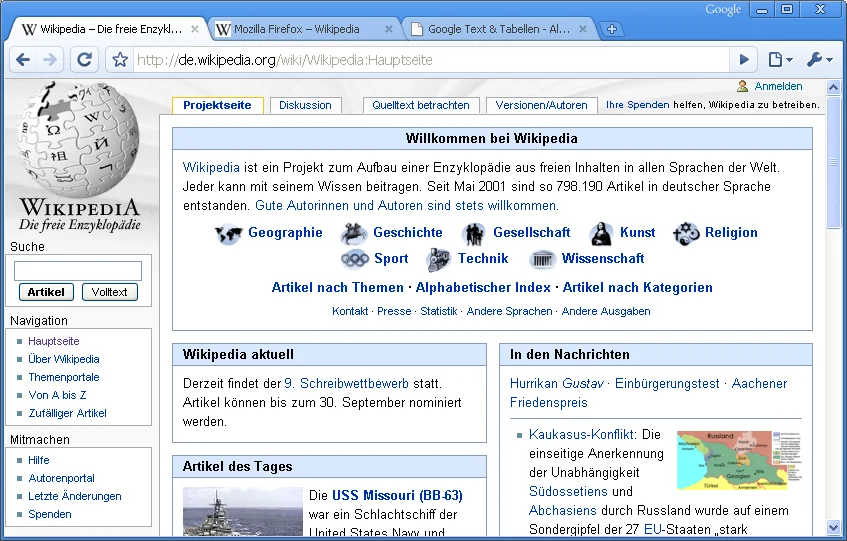Click the browser Back arrow button

point(23,59)
